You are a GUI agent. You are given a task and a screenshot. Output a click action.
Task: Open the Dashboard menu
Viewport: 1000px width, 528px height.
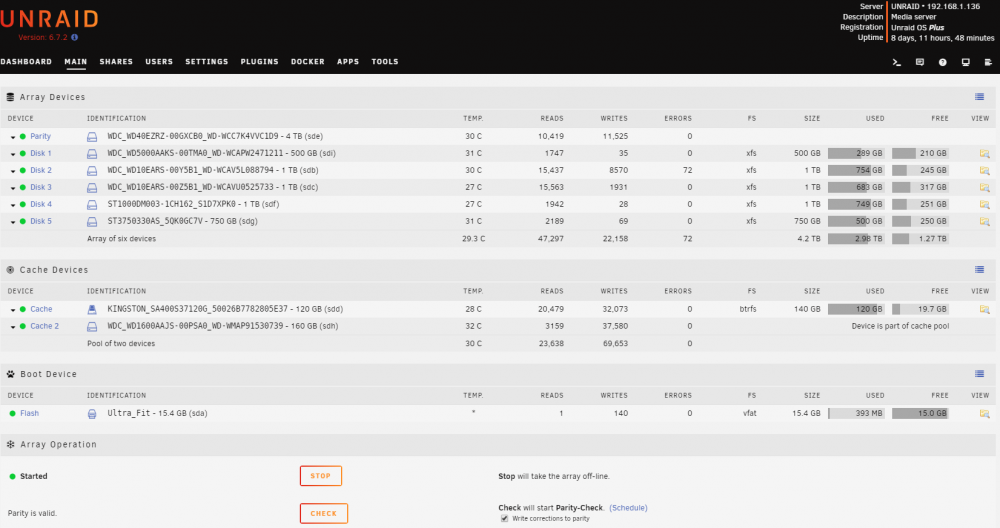point(26,62)
